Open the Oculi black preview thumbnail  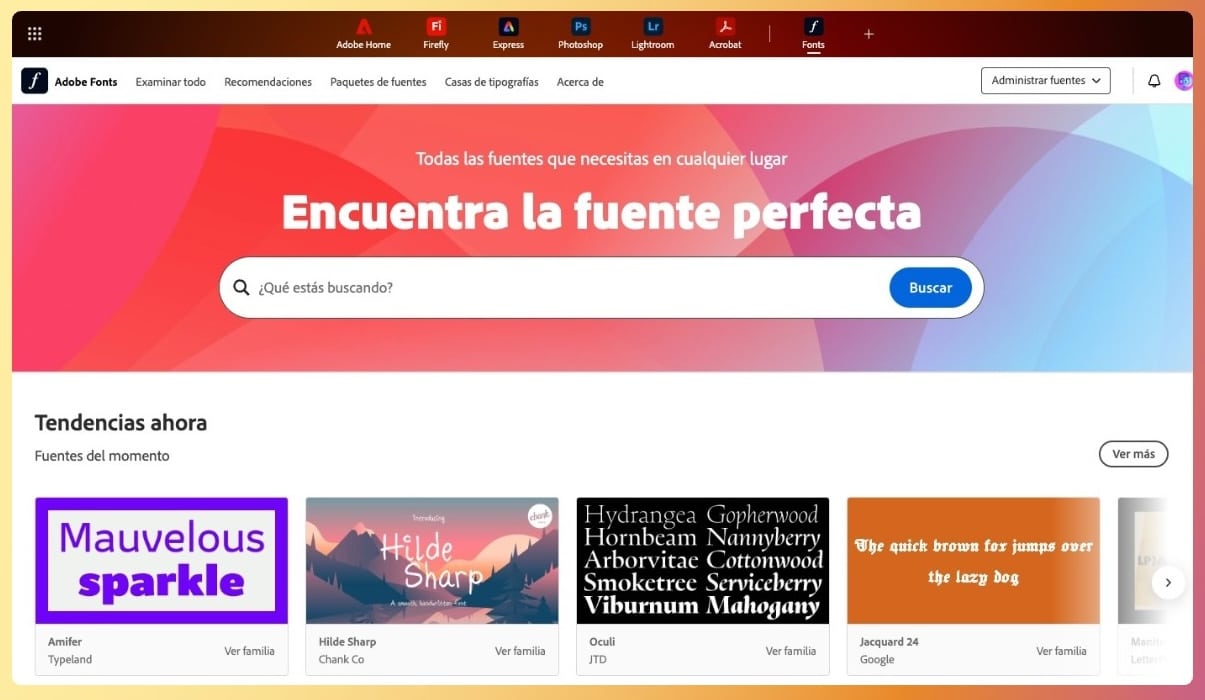coord(703,561)
